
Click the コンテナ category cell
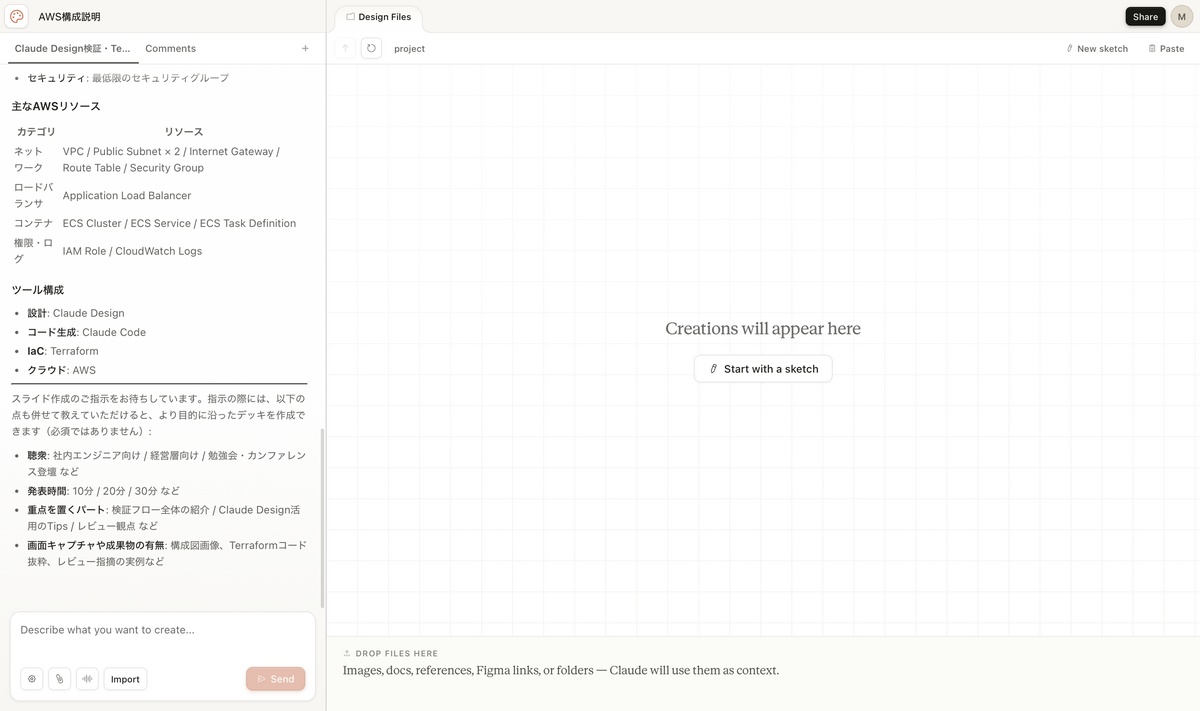coord(33,223)
